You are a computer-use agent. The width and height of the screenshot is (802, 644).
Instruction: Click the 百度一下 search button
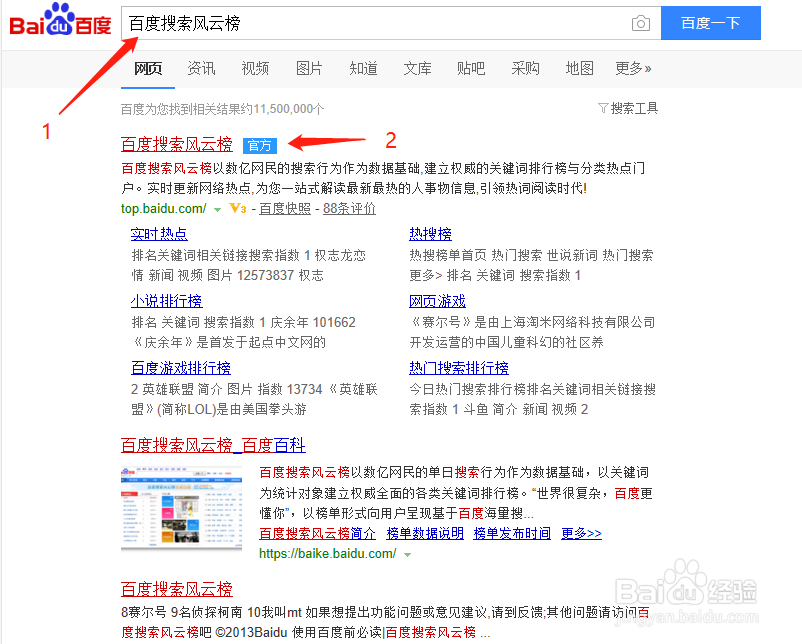tap(710, 23)
